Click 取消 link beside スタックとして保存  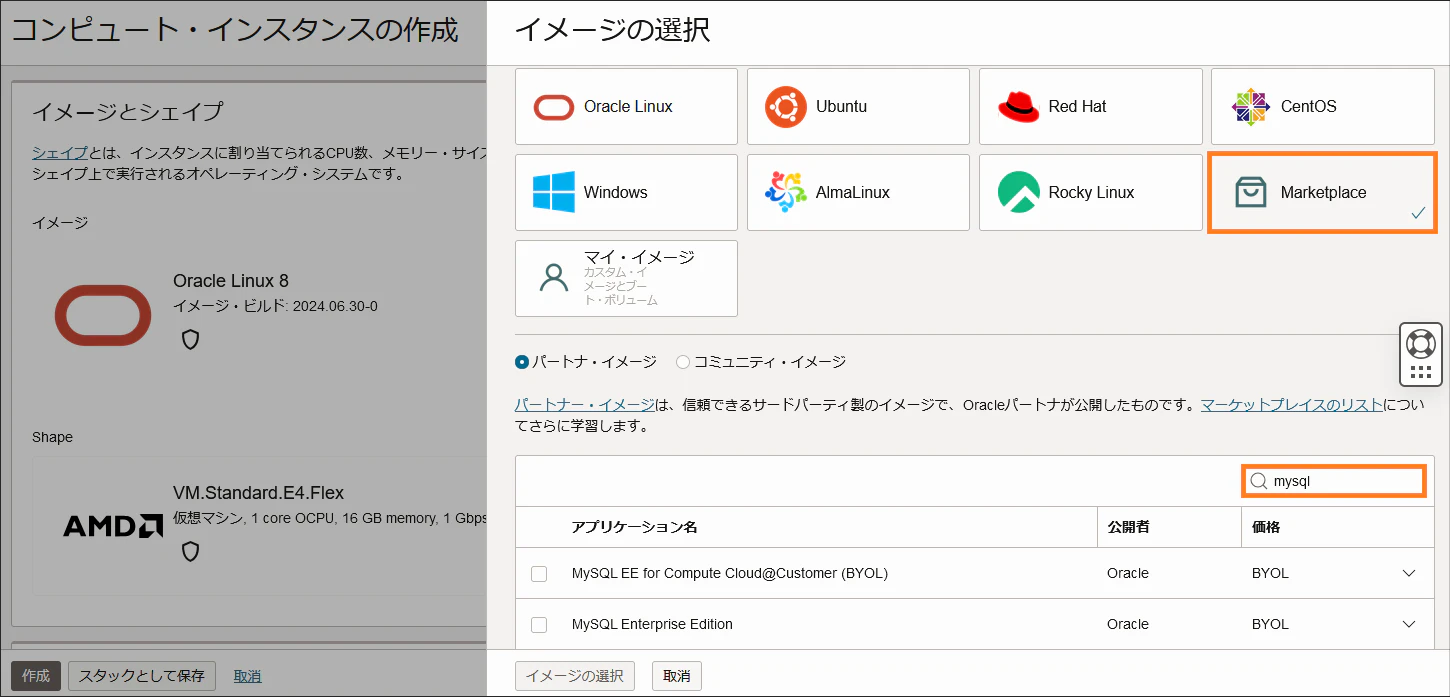(x=248, y=676)
